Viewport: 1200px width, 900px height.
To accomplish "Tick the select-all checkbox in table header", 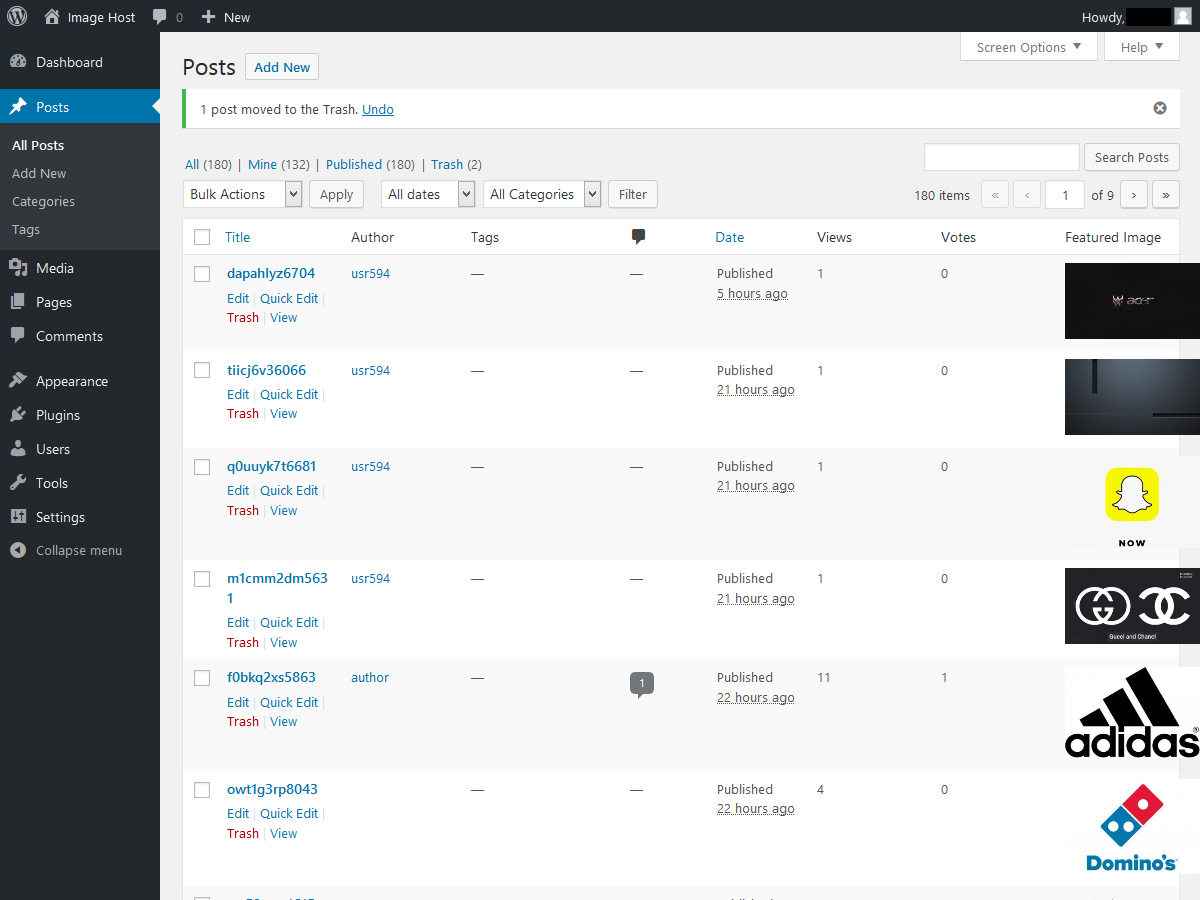I will click(x=202, y=237).
